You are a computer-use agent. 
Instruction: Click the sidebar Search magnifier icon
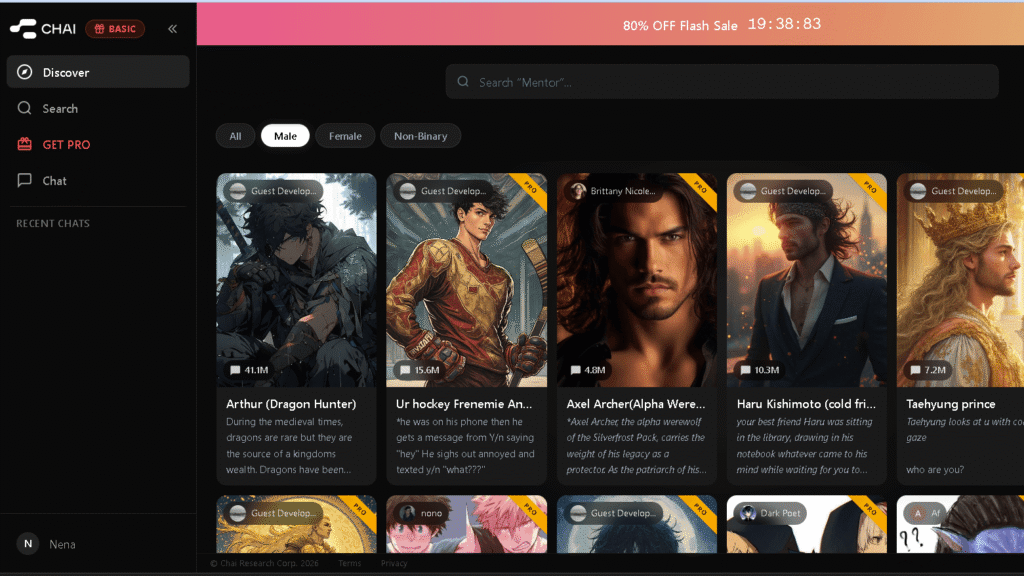(25, 108)
